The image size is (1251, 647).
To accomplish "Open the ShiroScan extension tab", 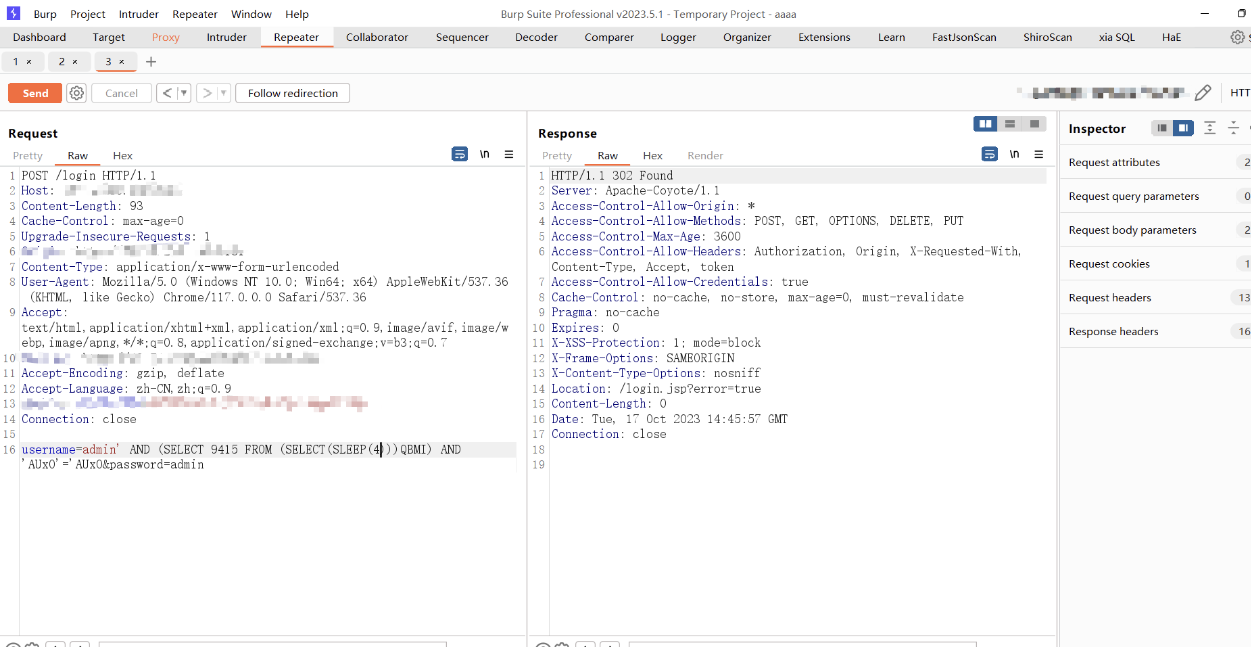I will point(1047,37).
